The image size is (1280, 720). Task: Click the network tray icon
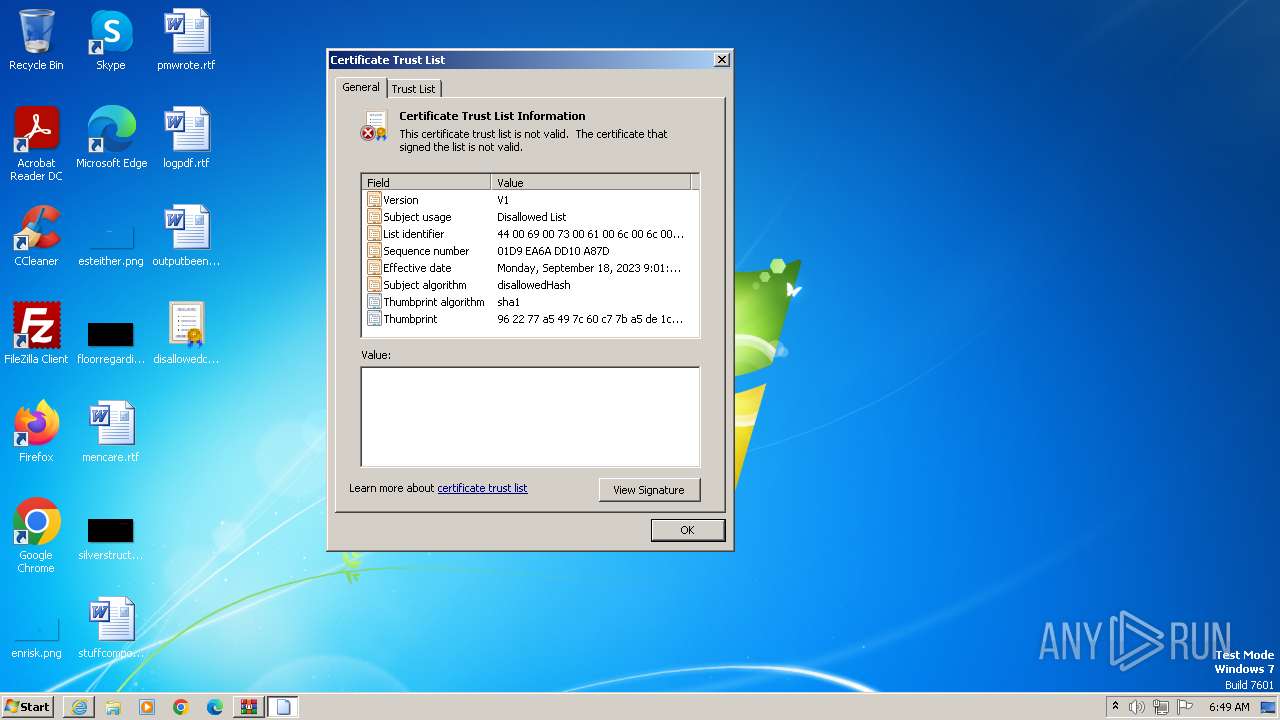[1161, 707]
